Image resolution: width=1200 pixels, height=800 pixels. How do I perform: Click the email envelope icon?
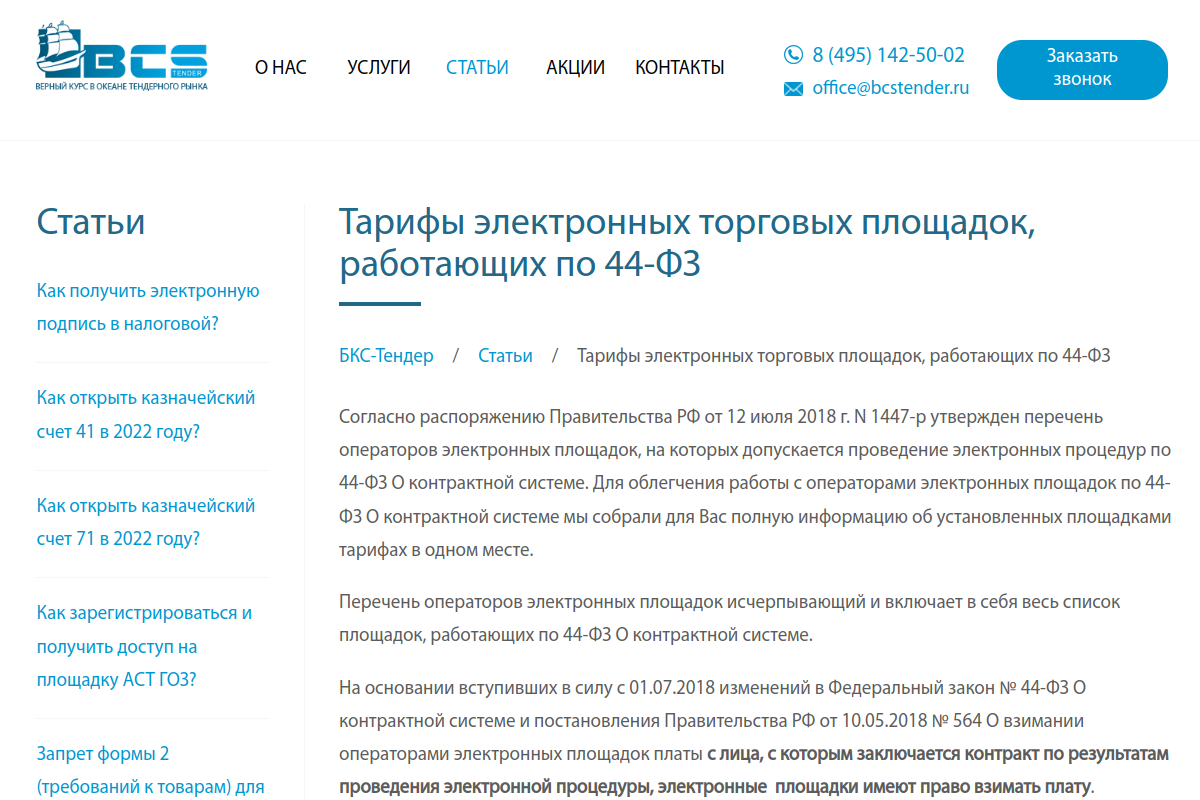tap(793, 89)
